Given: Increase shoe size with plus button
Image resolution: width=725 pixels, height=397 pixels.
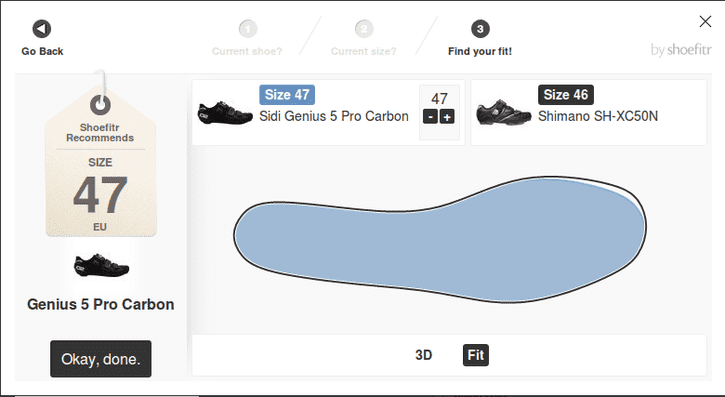Looking at the screenshot, I should tap(447, 117).
